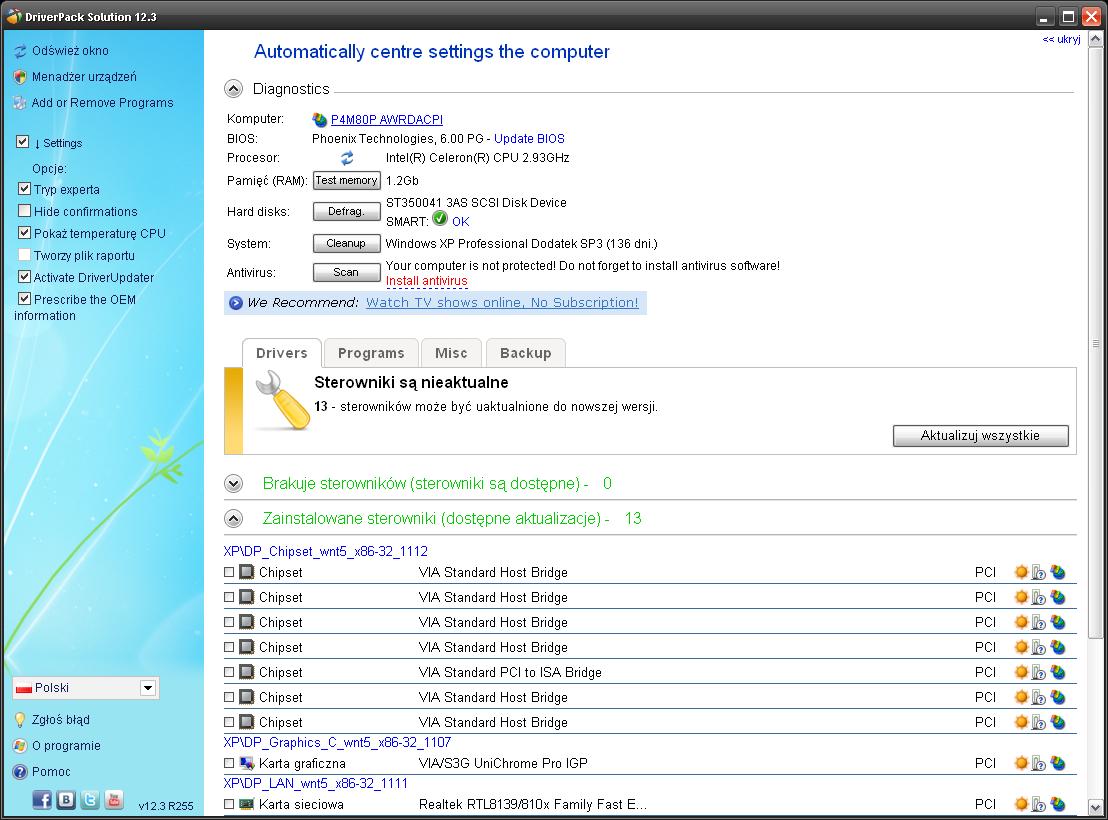Screen dimensions: 1108x820
Task: Click the info document icon on UniChrome Pro IGP row
Action: coord(1039,764)
